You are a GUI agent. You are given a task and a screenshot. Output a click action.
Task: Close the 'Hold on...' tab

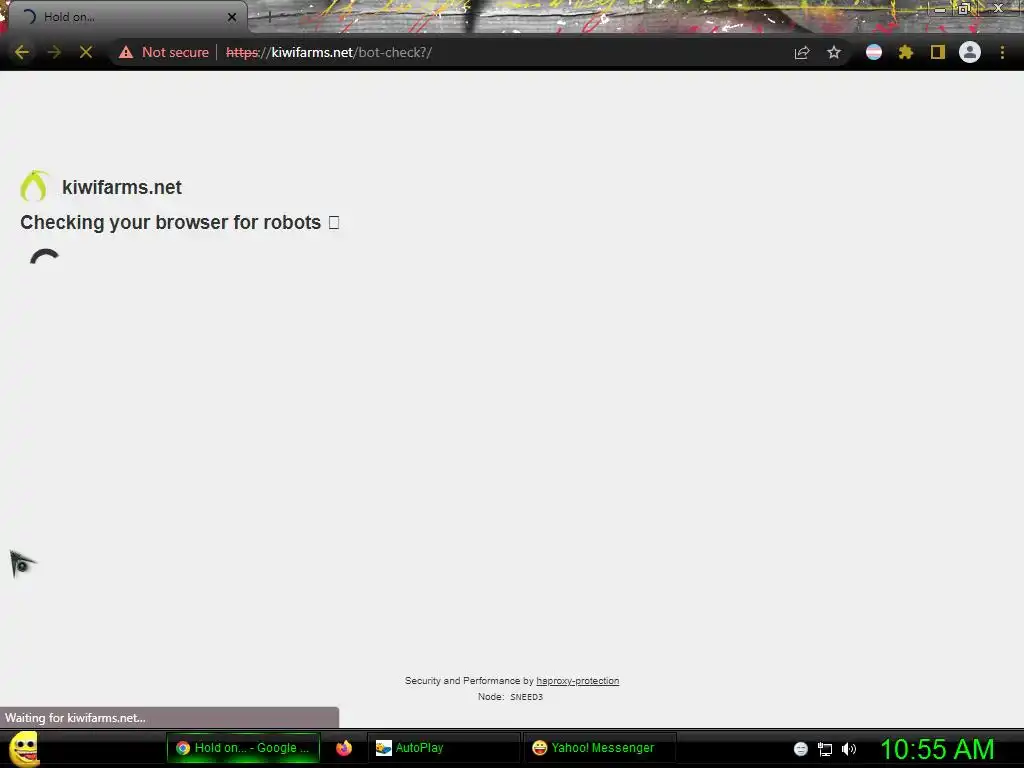click(232, 17)
